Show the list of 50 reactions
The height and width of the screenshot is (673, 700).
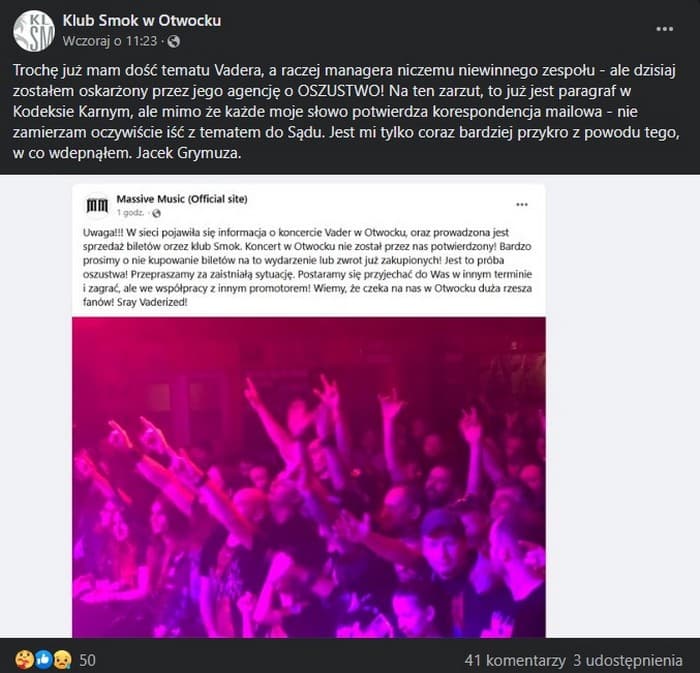coord(87,660)
